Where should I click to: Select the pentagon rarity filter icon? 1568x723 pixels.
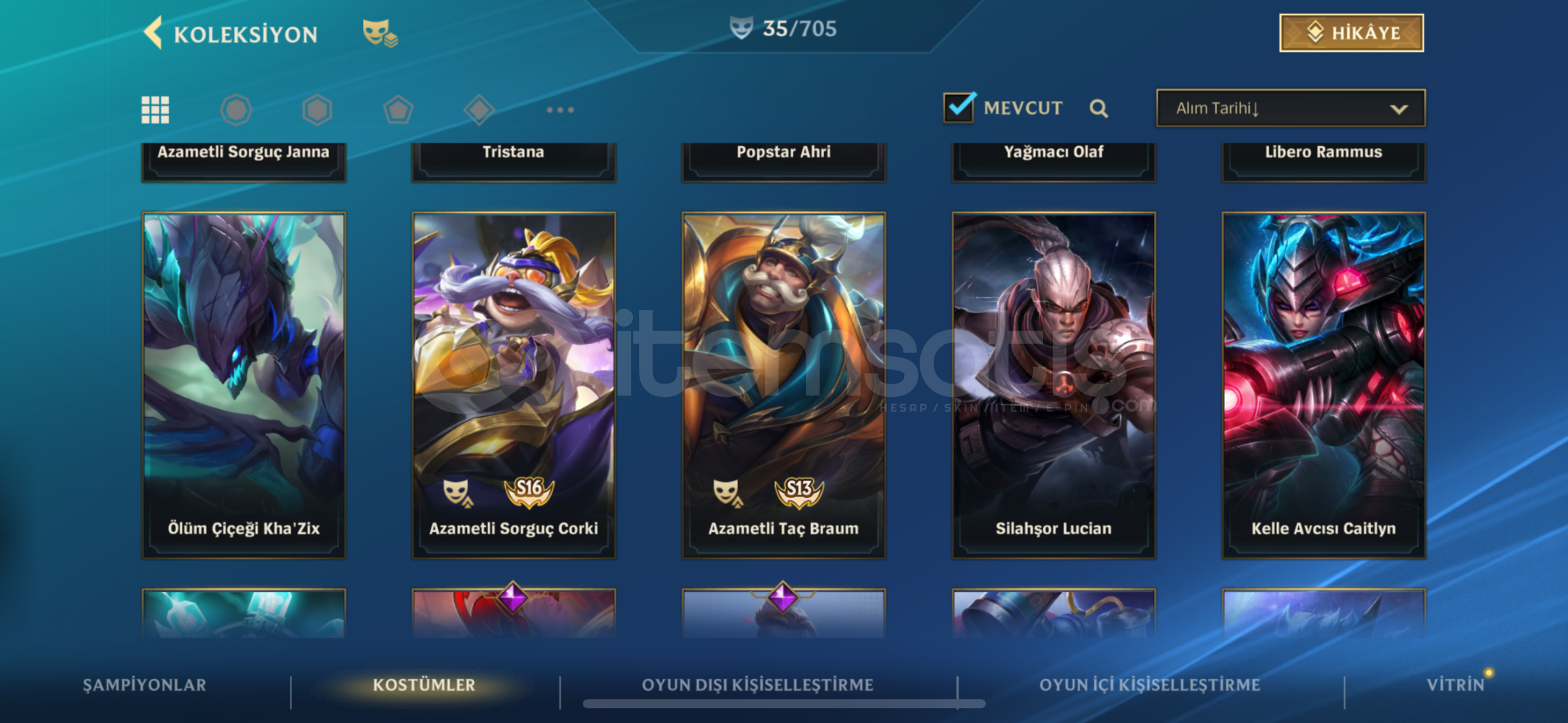[398, 110]
